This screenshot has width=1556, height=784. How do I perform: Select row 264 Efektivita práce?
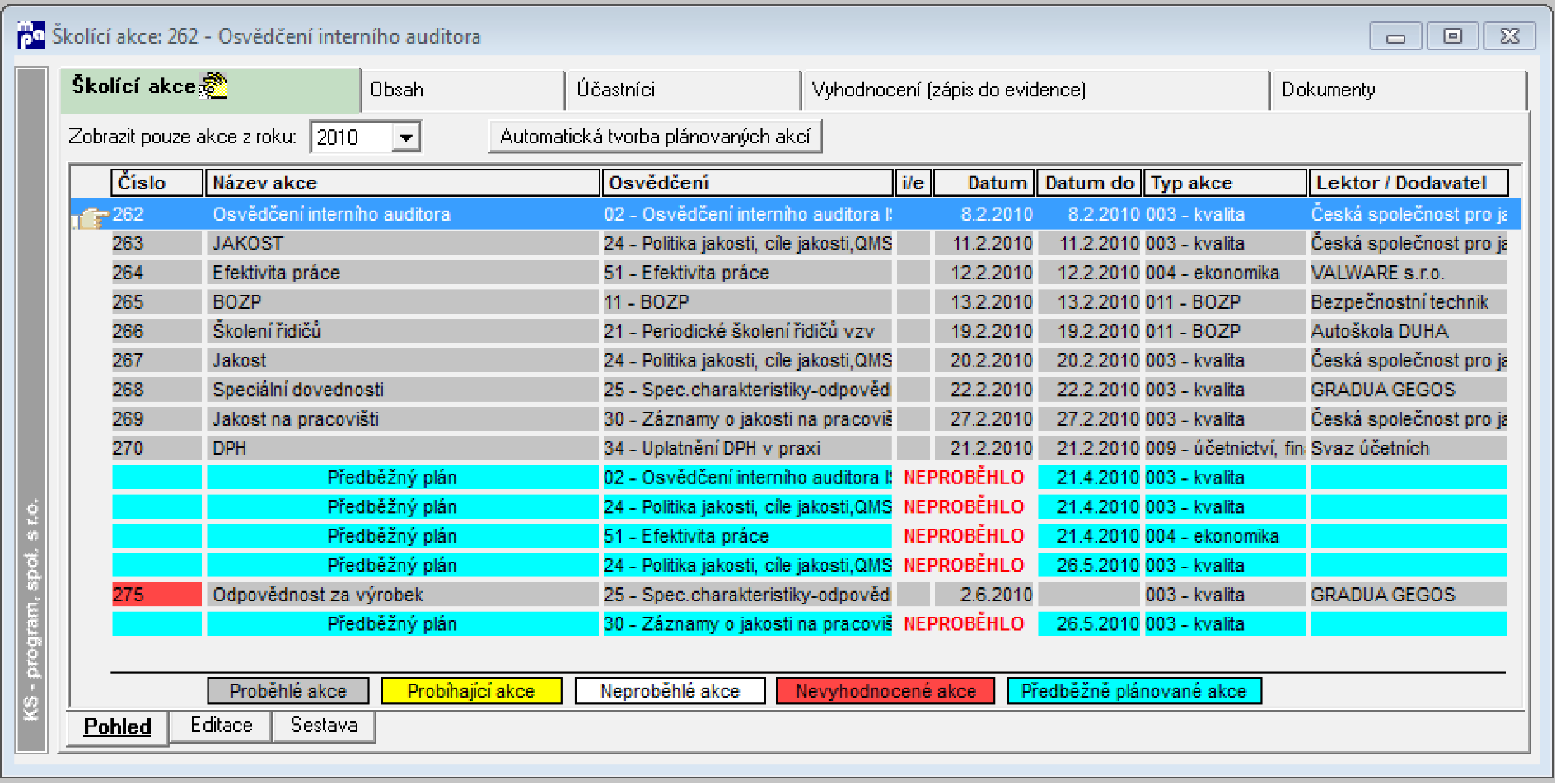tap(810, 273)
